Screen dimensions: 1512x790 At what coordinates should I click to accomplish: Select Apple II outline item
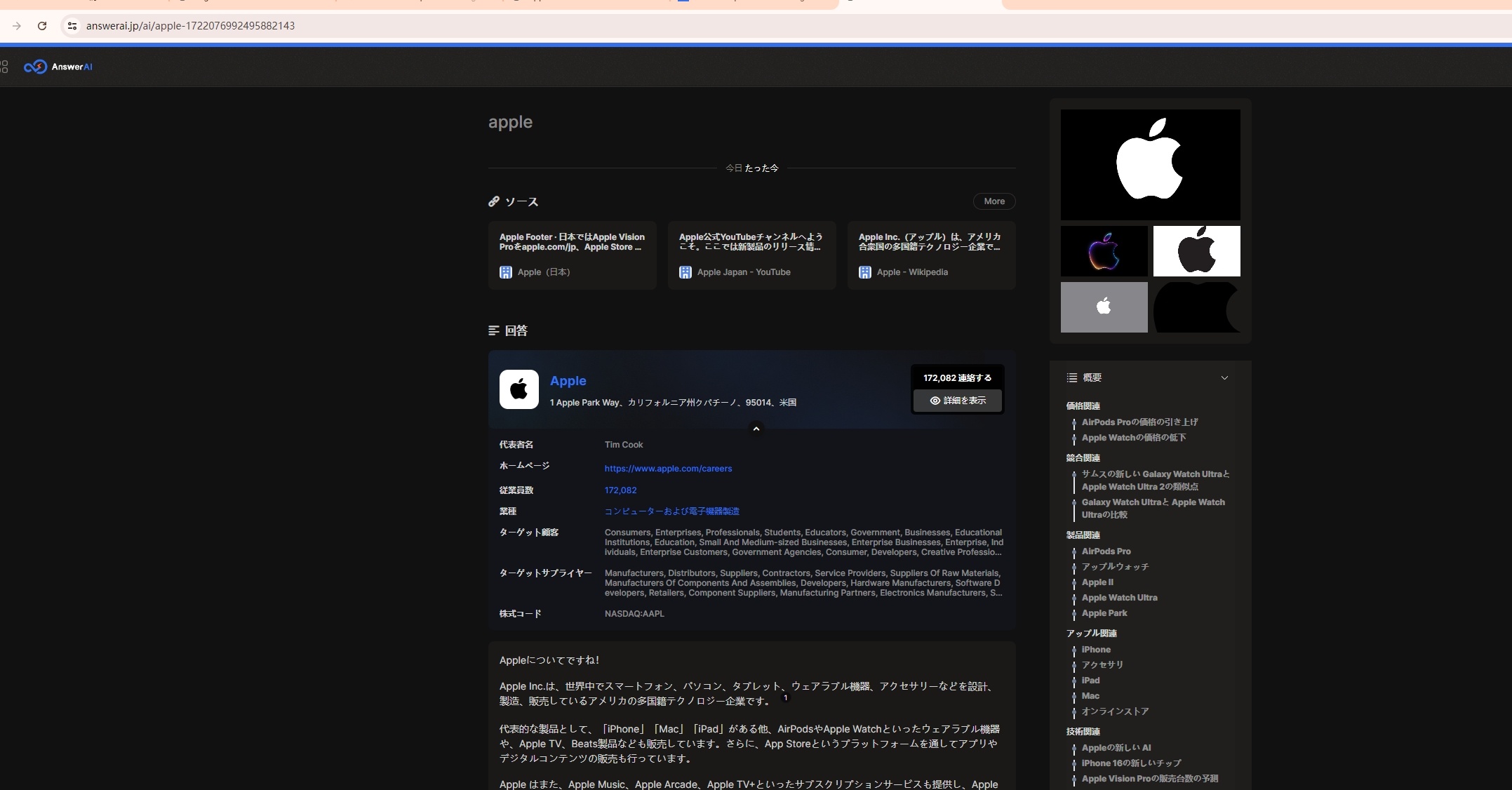(1097, 582)
